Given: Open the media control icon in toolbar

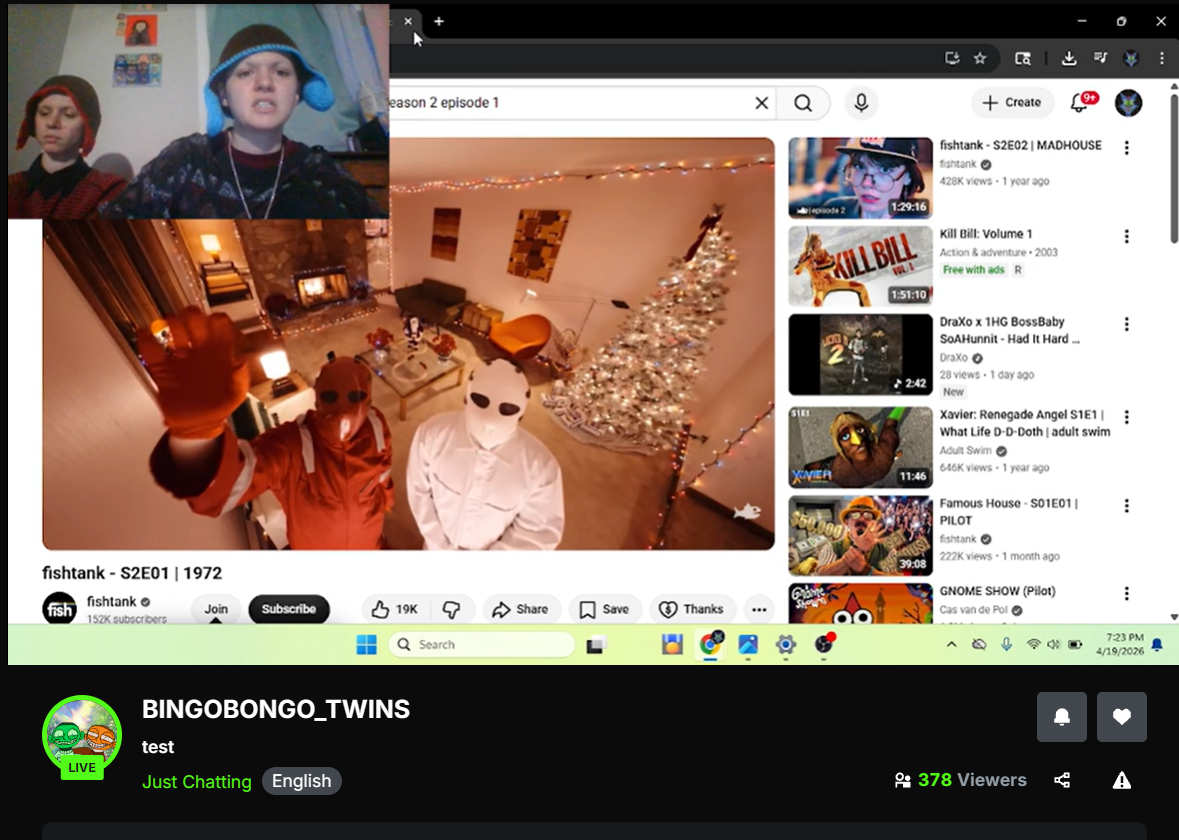Looking at the screenshot, I should (x=1100, y=58).
